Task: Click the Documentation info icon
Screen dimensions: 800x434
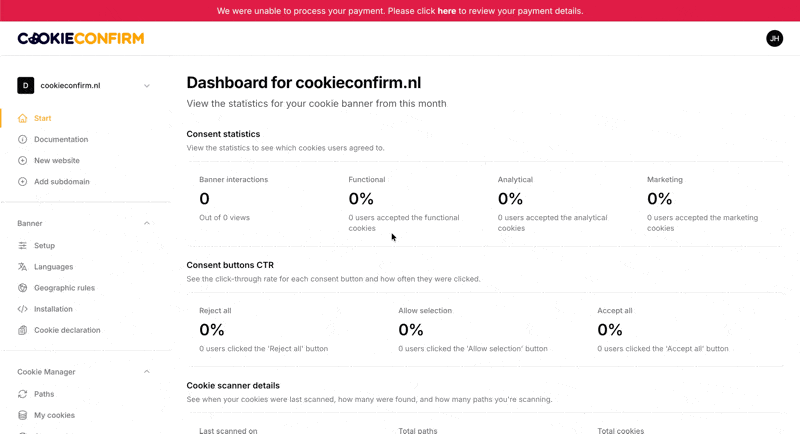Action: coord(23,139)
